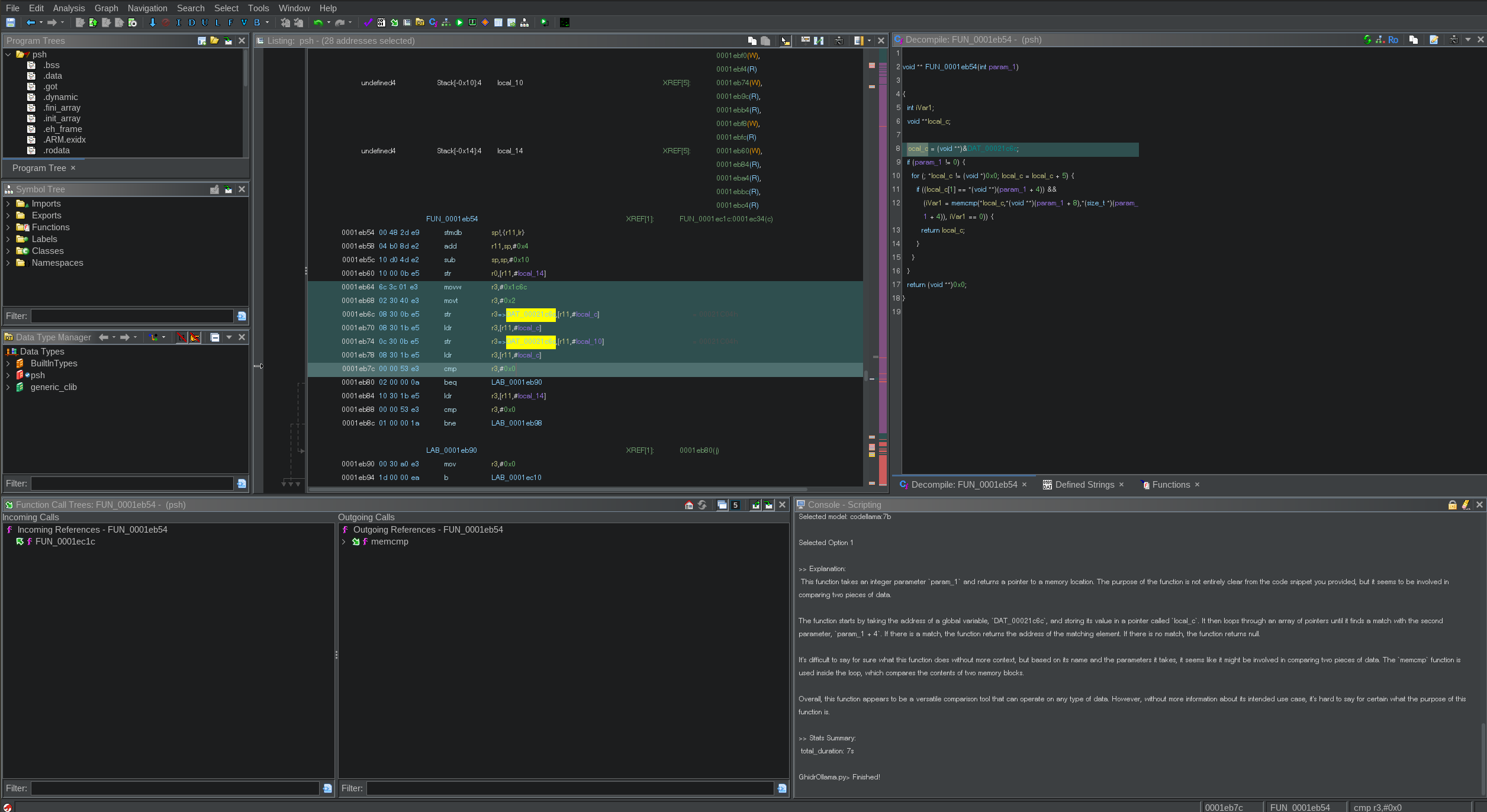Re-decompile using the green refresh icon
Image resolution: width=1487 pixels, height=812 pixels.
tap(1367, 40)
